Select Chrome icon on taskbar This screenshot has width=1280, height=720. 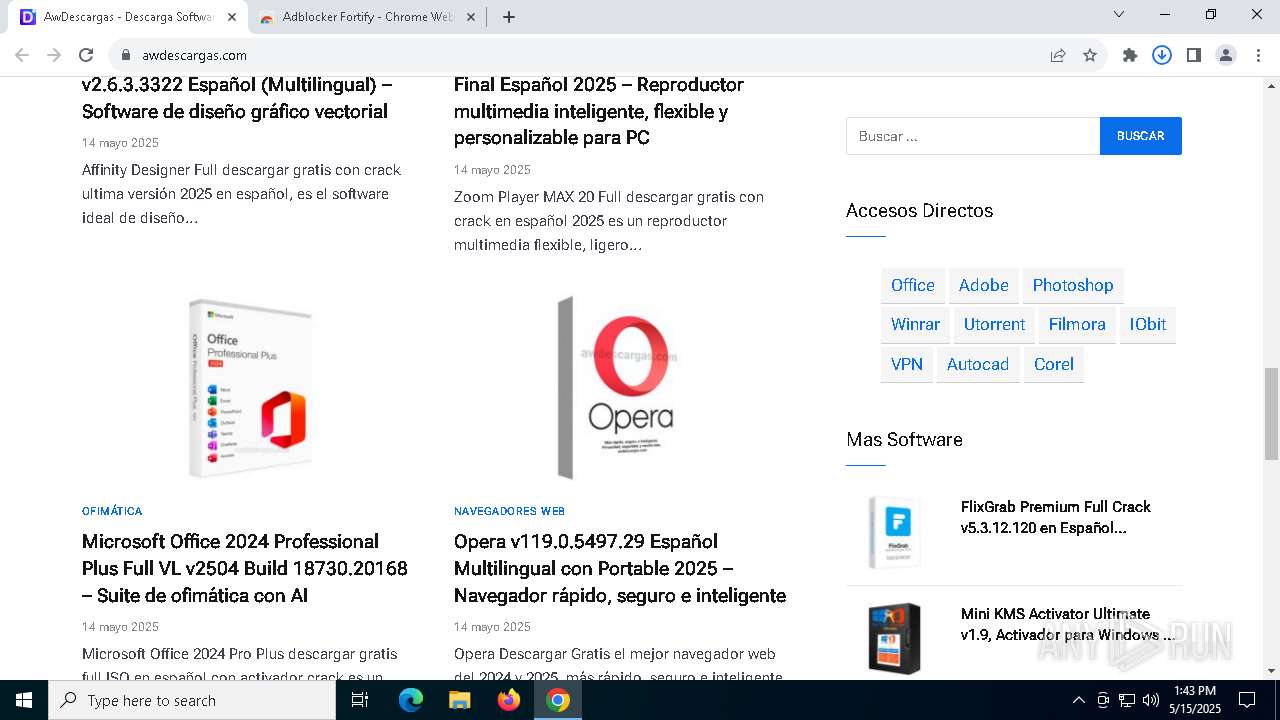click(x=558, y=700)
